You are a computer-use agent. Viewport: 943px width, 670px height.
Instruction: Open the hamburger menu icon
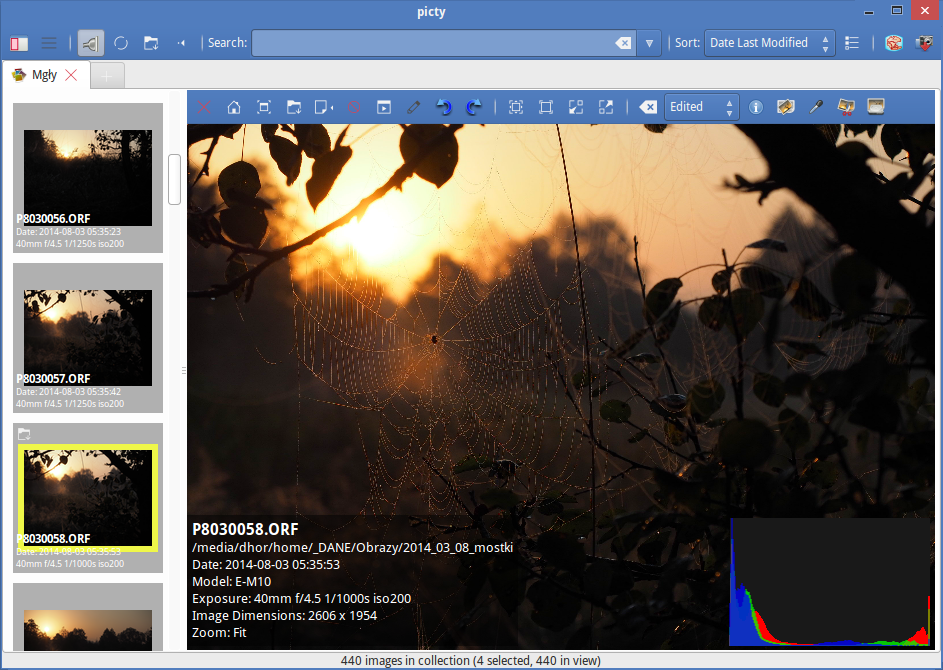(x=49, y=43)
